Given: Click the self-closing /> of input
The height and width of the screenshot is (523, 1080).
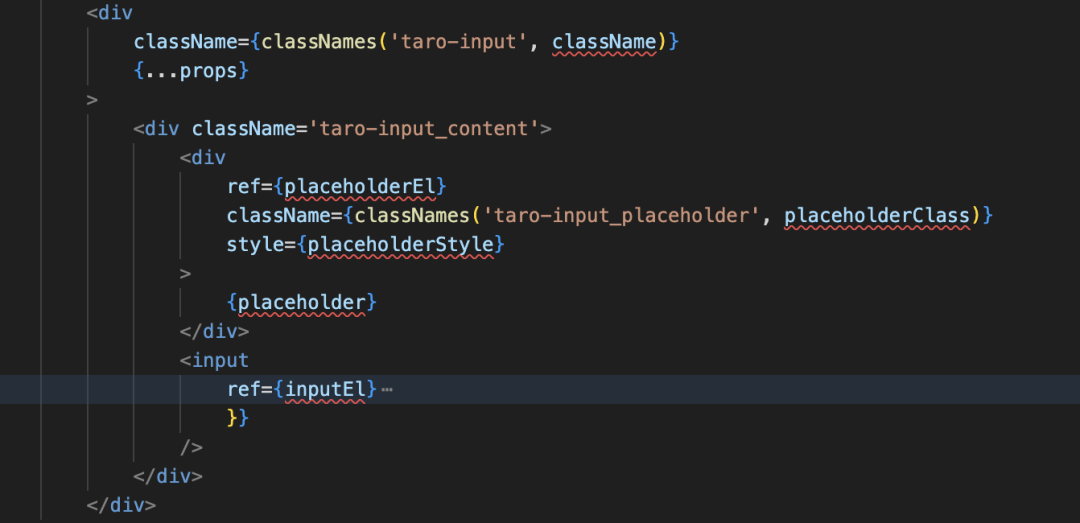Looking at the screenshot, I should pos(191,447).
